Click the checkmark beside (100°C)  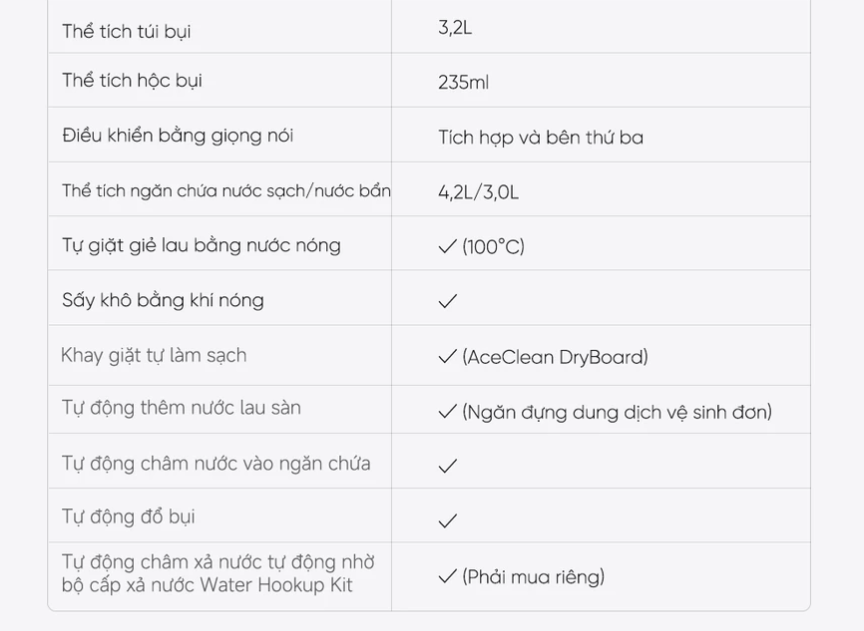tap(447, 246)
